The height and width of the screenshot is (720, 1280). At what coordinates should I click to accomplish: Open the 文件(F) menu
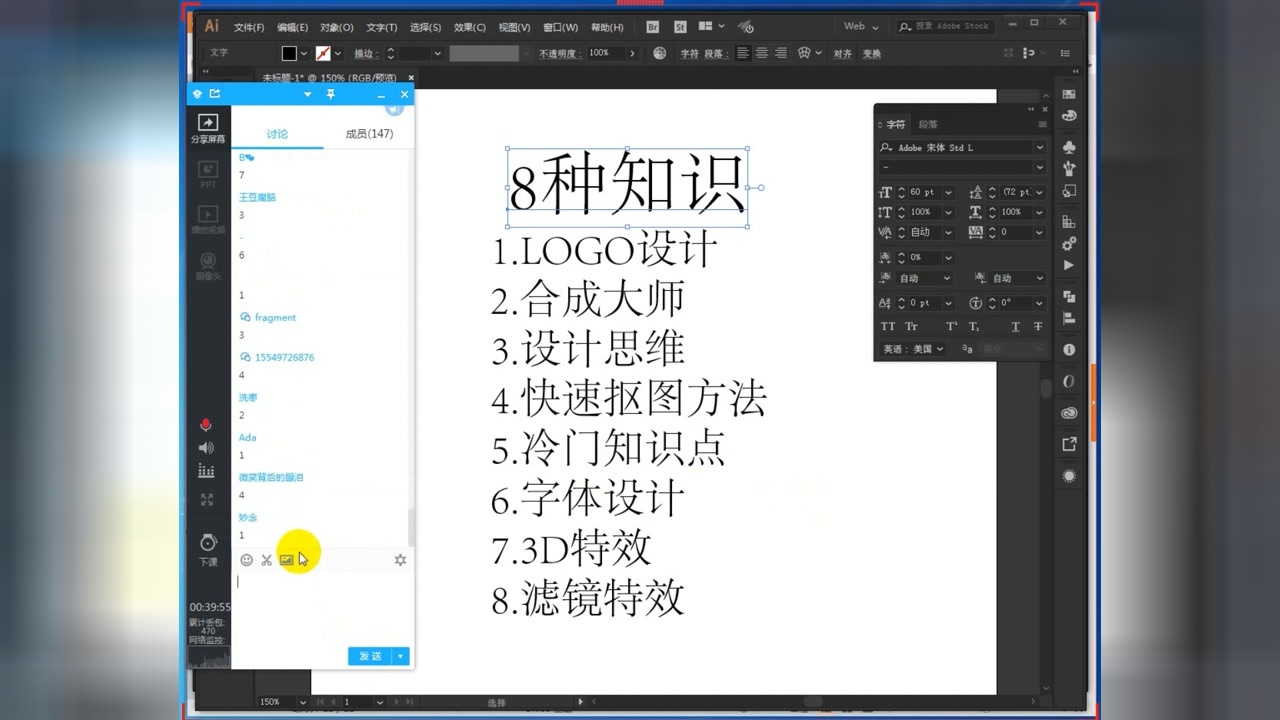click(x=249, y=27)
